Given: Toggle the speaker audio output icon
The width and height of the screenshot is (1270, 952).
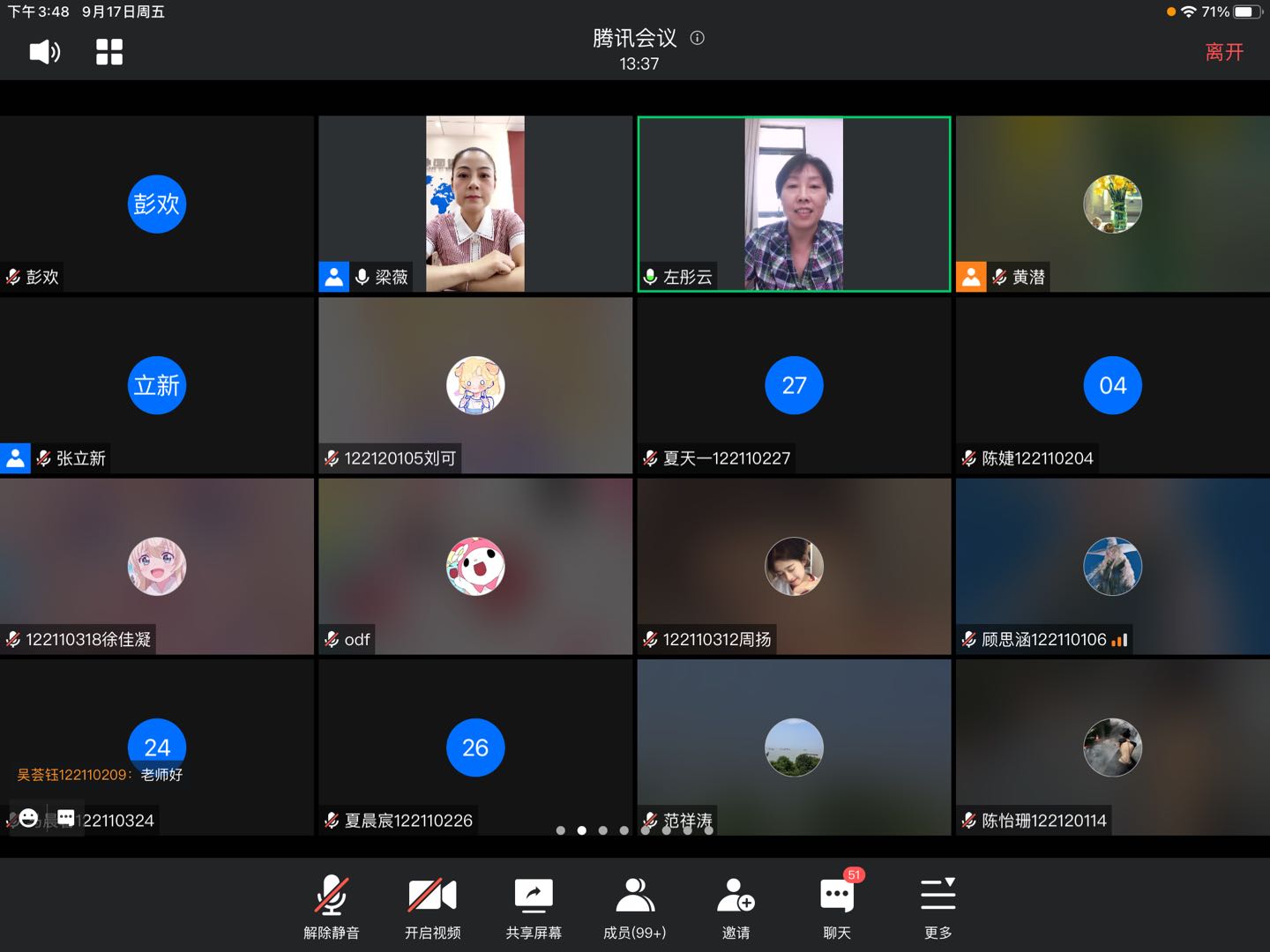Looking at the screenshot, I should (44, 52).
